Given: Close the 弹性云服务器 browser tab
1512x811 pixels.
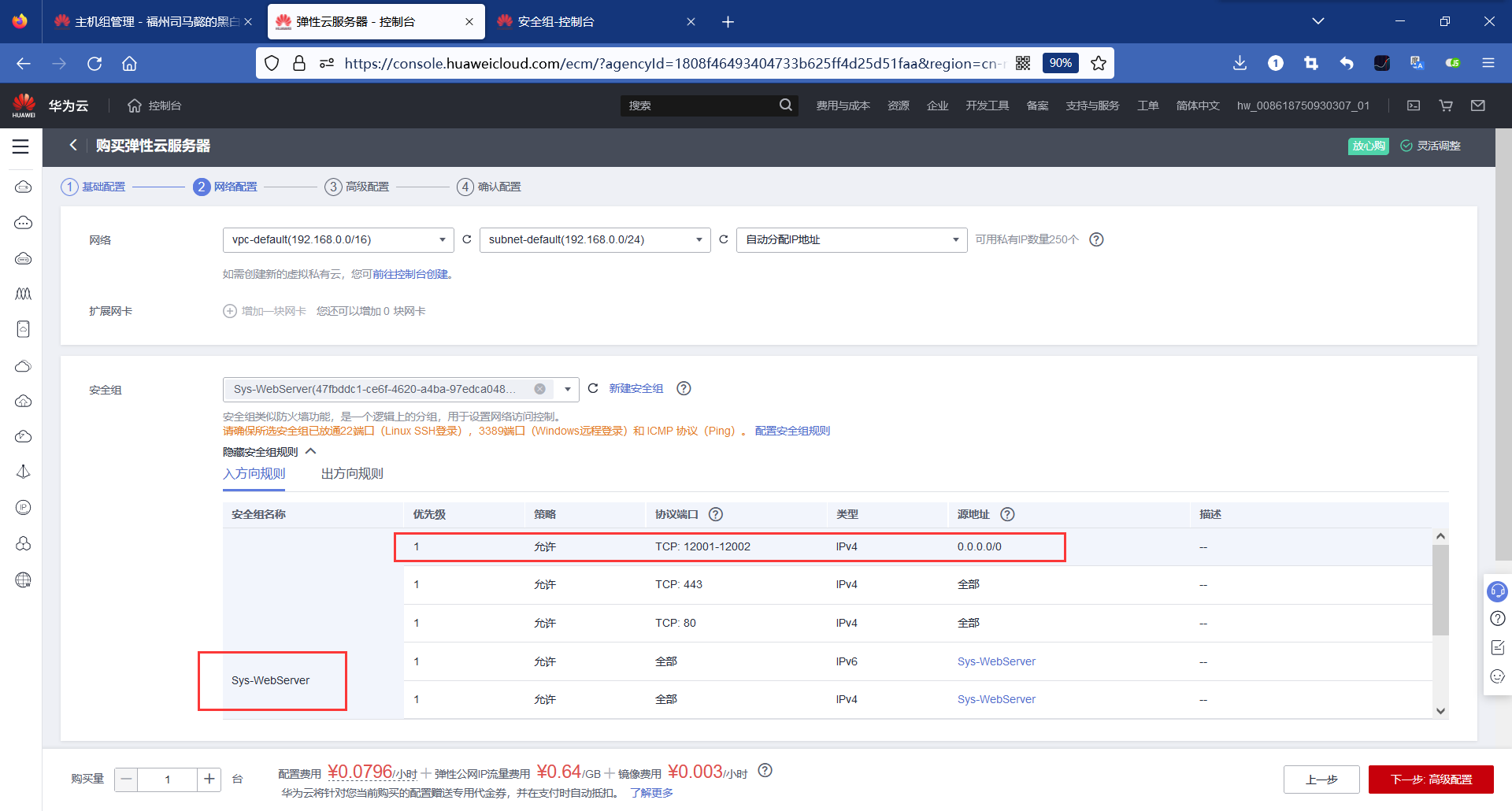Looking at the screenshot, I should tap(469, 22).
